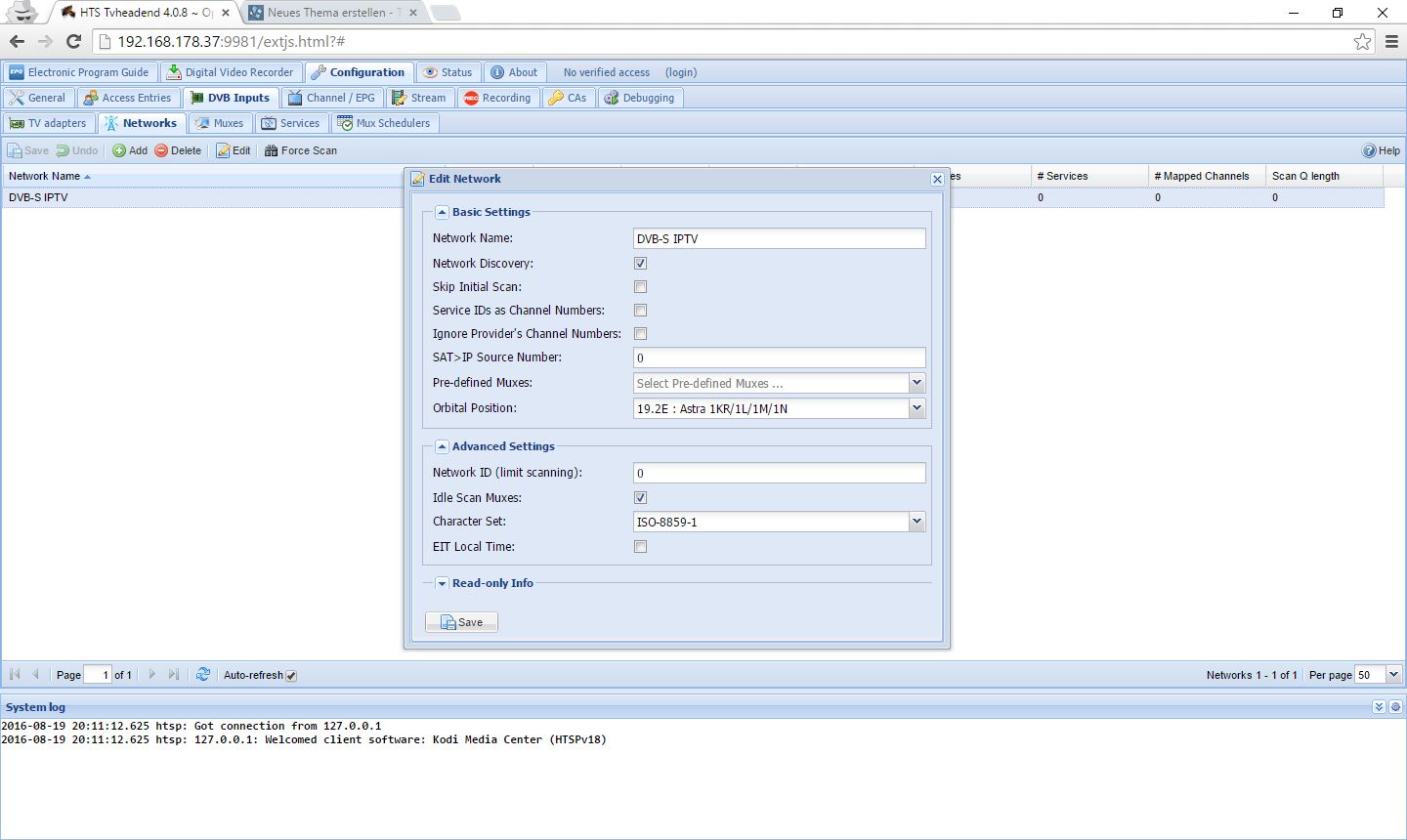This screenshot has width=1407, height=840.
Task: Open the Orbital Position dropdown
Action: (917, 408)
